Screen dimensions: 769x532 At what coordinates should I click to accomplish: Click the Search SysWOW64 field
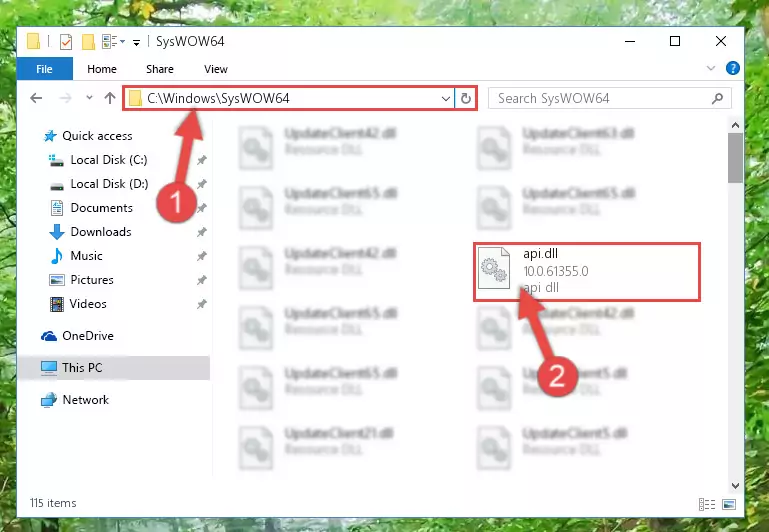point(610,99)
